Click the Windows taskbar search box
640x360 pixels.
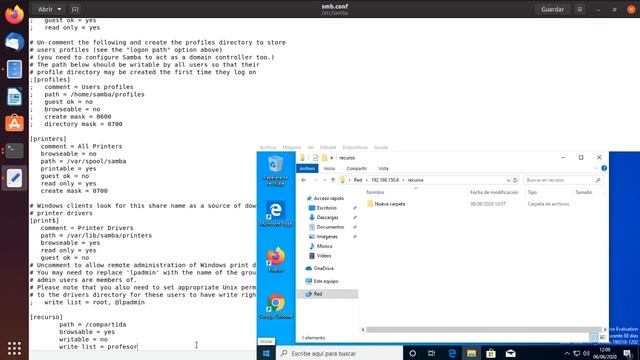tap(340, 353)
